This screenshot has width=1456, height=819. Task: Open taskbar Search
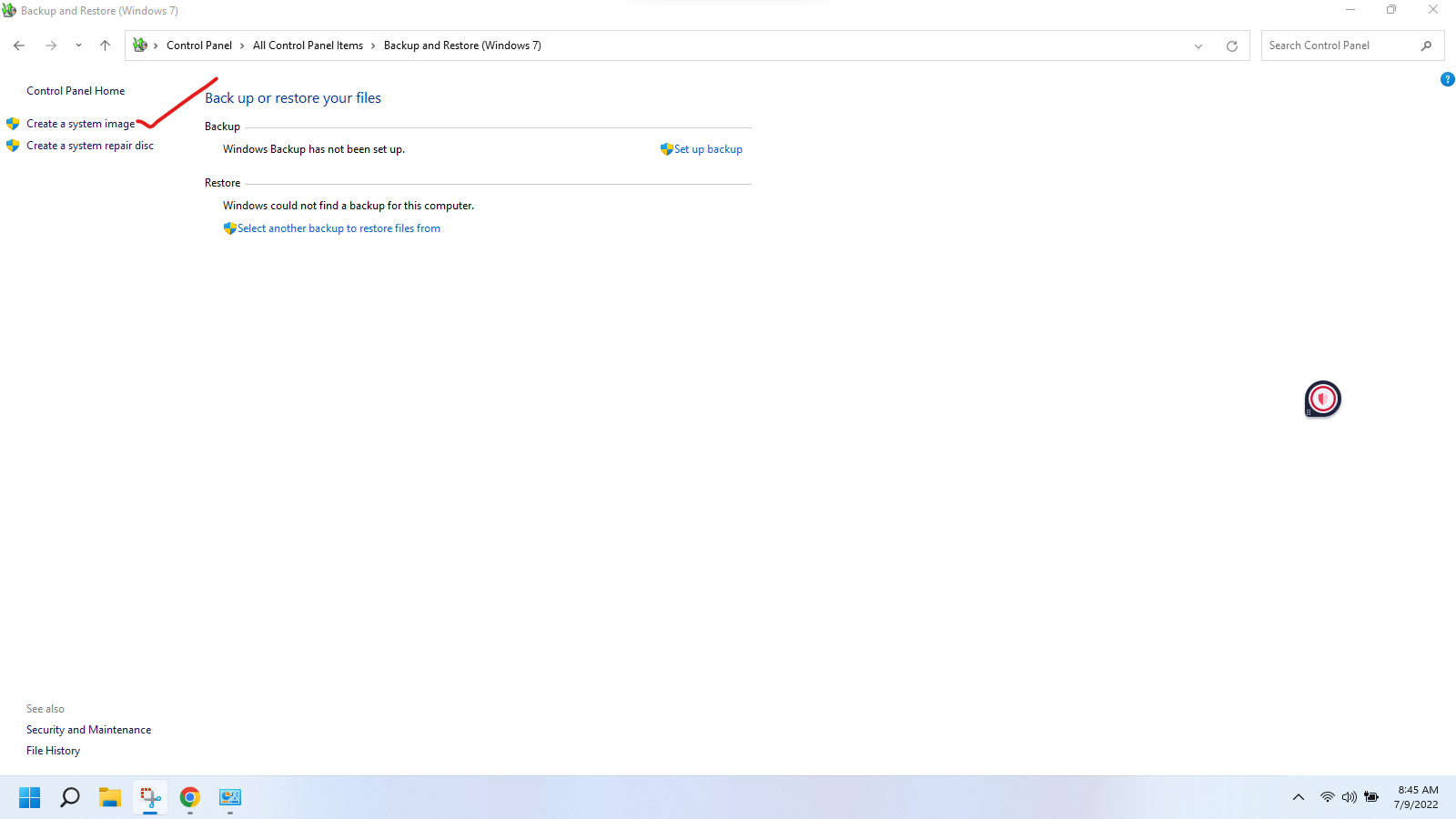[70, 797]
